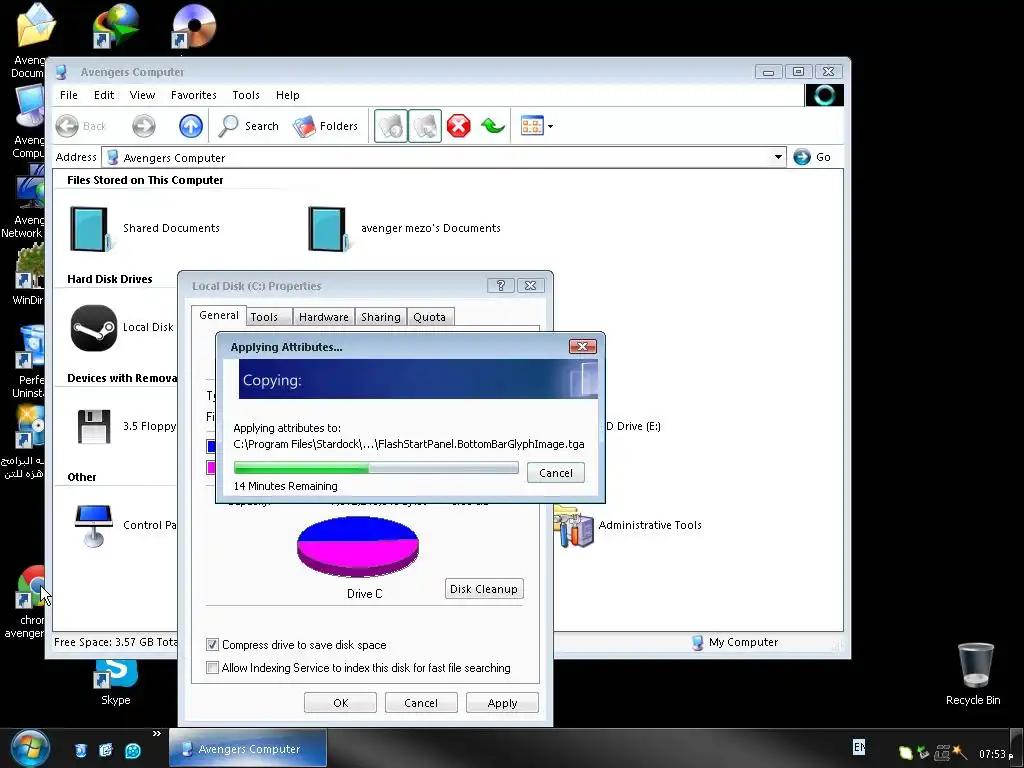This screenshot has height=768, width=1024.
Task: Select the Administrative Tools icon
Action: tap(575, 526)
